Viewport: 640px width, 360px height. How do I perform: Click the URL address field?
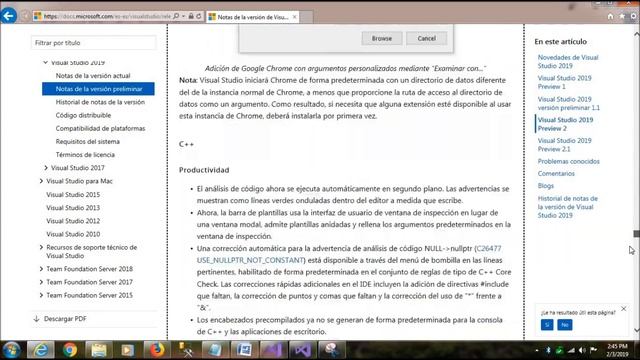click(x=107, y=16)
